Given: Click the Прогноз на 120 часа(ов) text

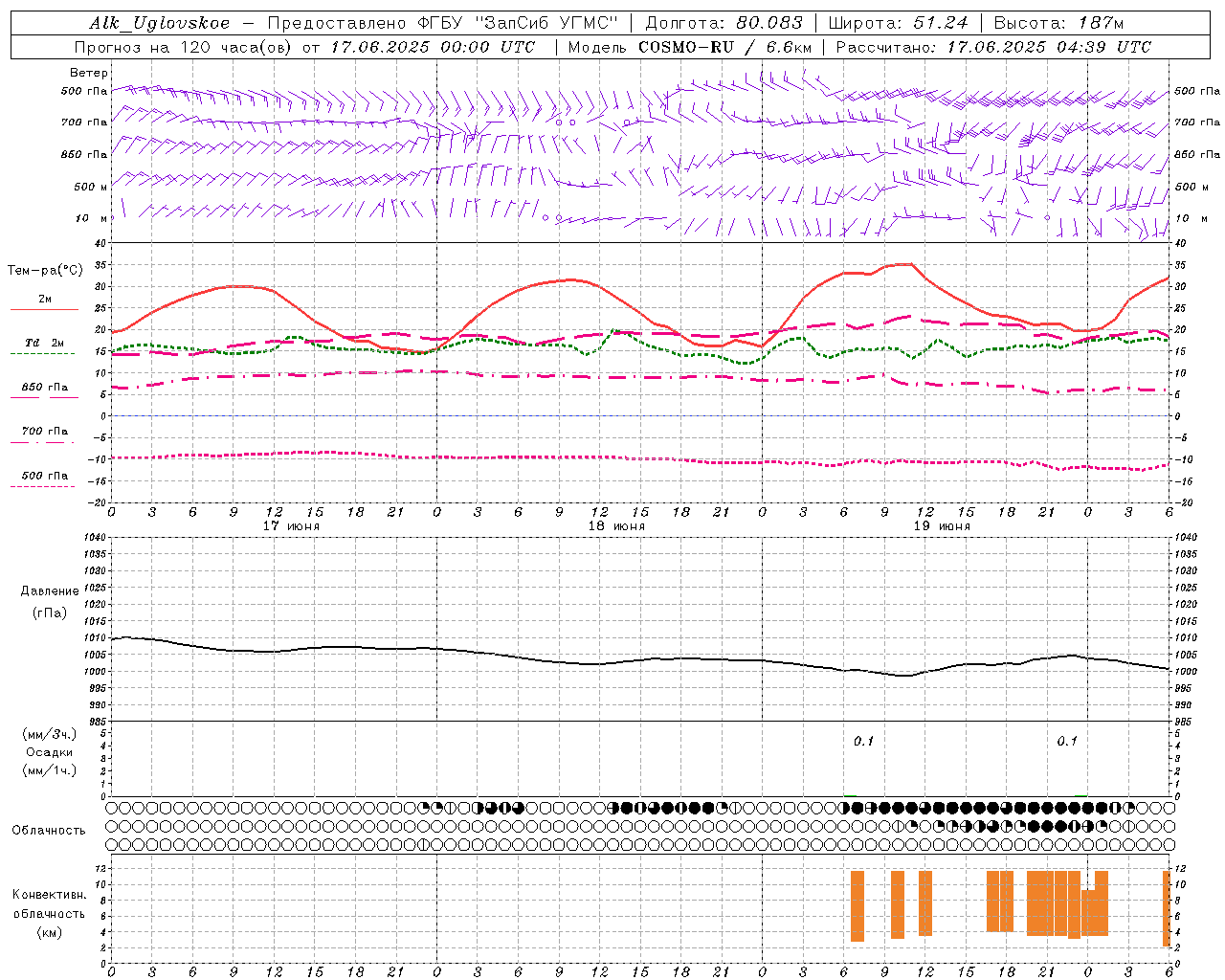Looking at the screenshot, I should click(184, 47).
